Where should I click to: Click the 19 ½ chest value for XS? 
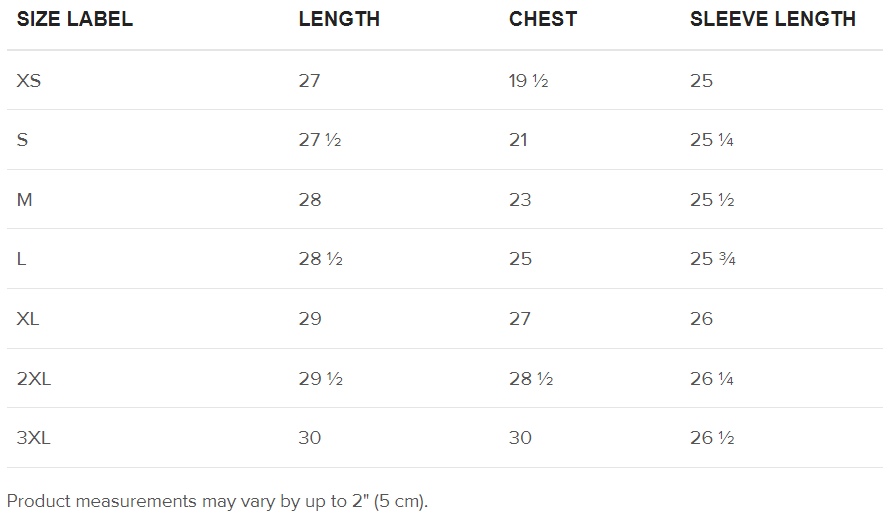click(528, 80)
